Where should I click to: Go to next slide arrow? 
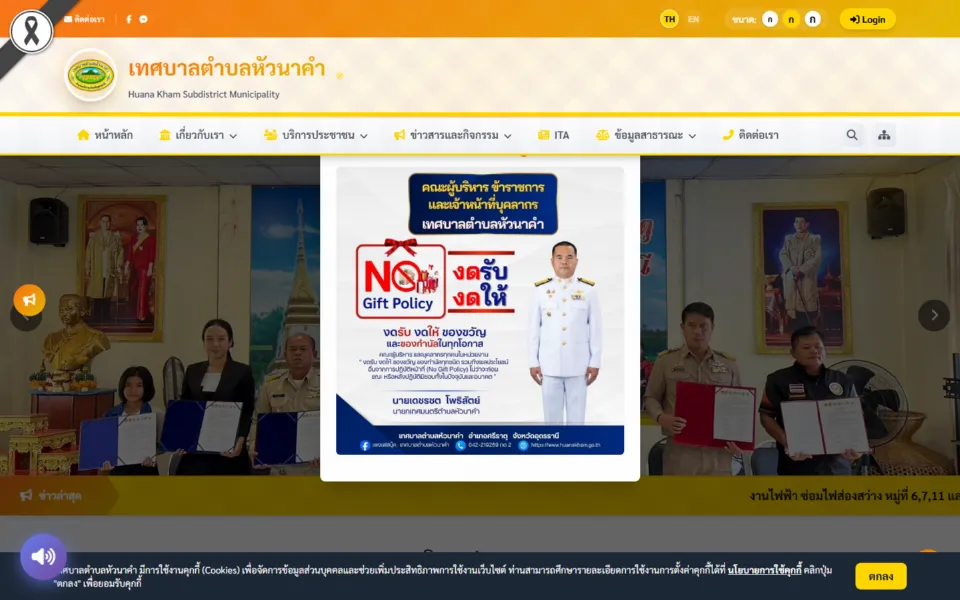click(x=934, y=315)
